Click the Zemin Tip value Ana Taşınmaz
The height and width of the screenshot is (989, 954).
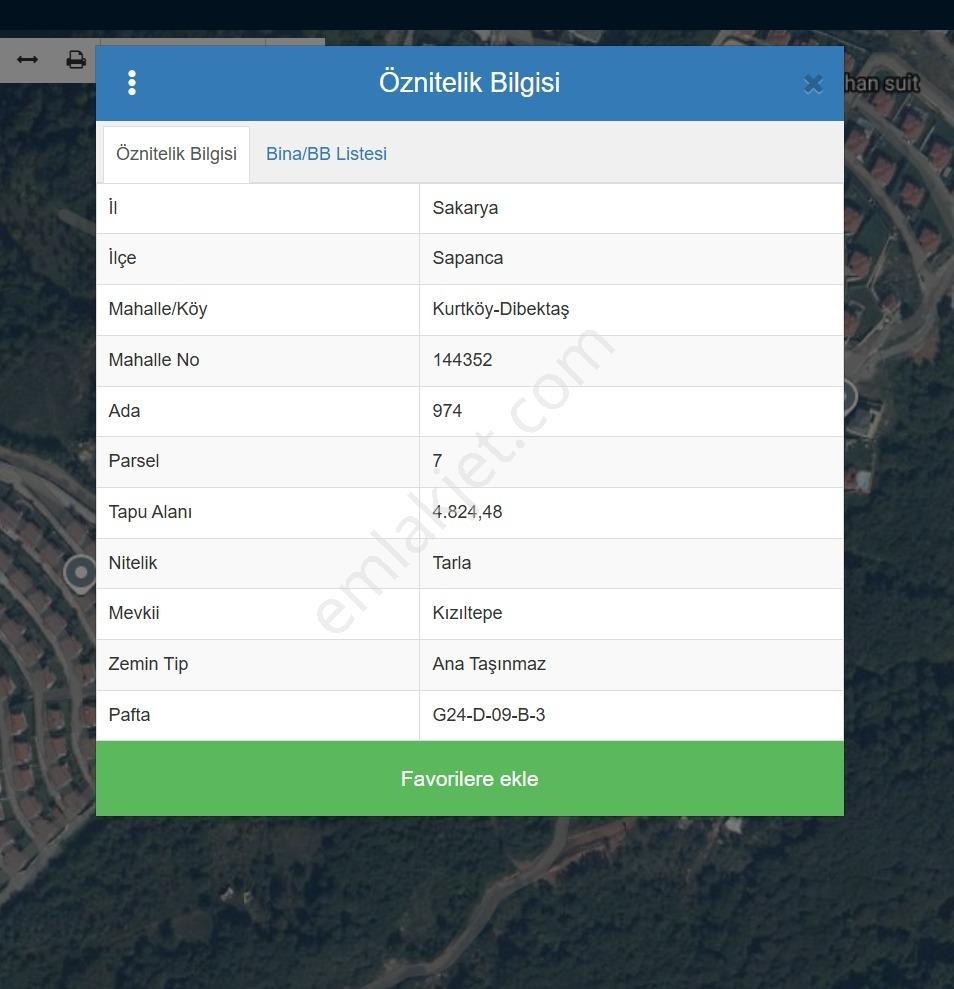[489, 664]
